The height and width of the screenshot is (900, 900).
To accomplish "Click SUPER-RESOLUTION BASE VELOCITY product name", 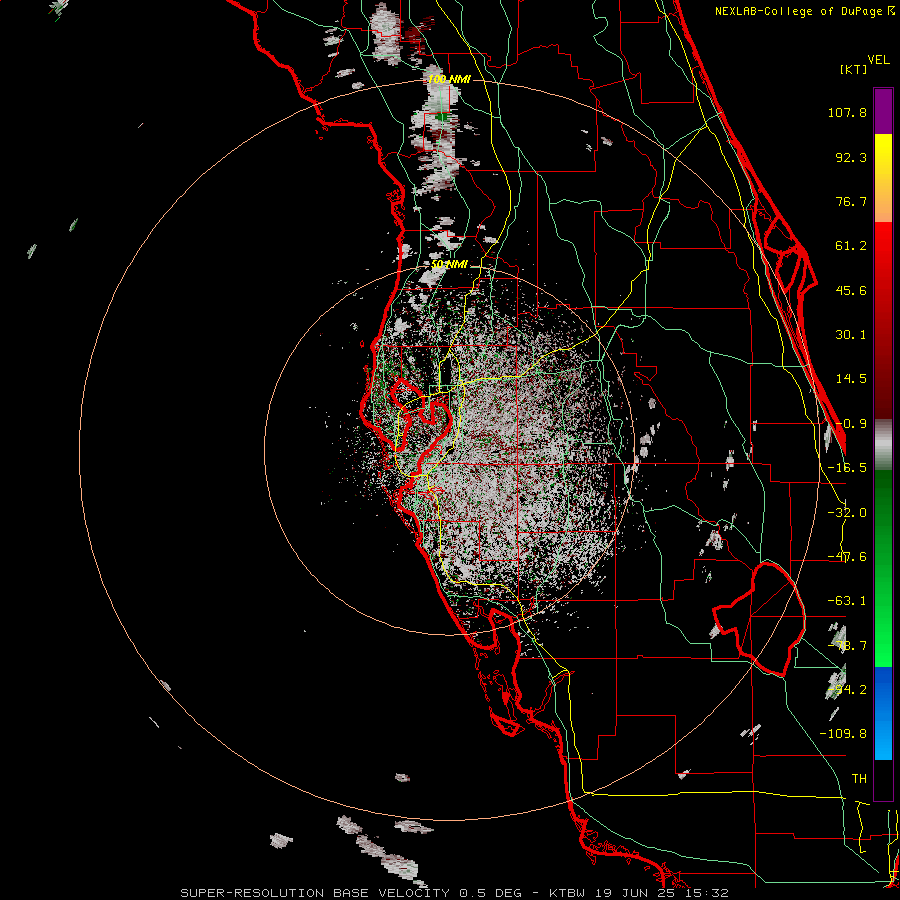I will 315,893.
